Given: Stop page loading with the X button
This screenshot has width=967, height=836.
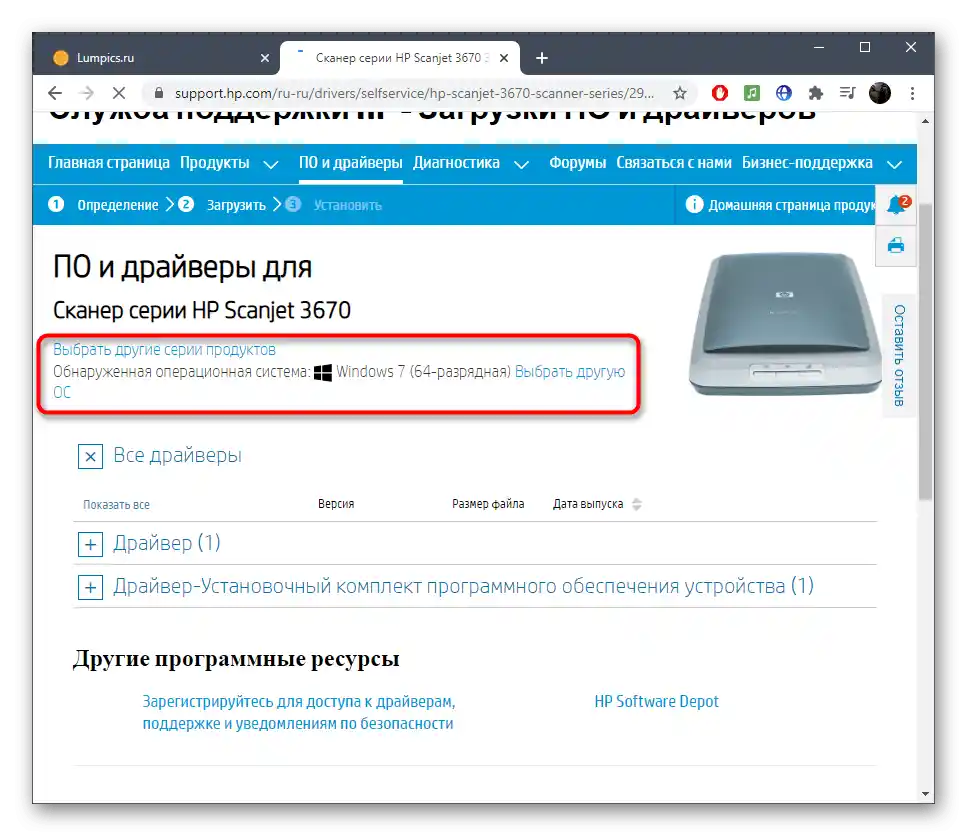Looking at the screenshot, I should pos(119,93).
